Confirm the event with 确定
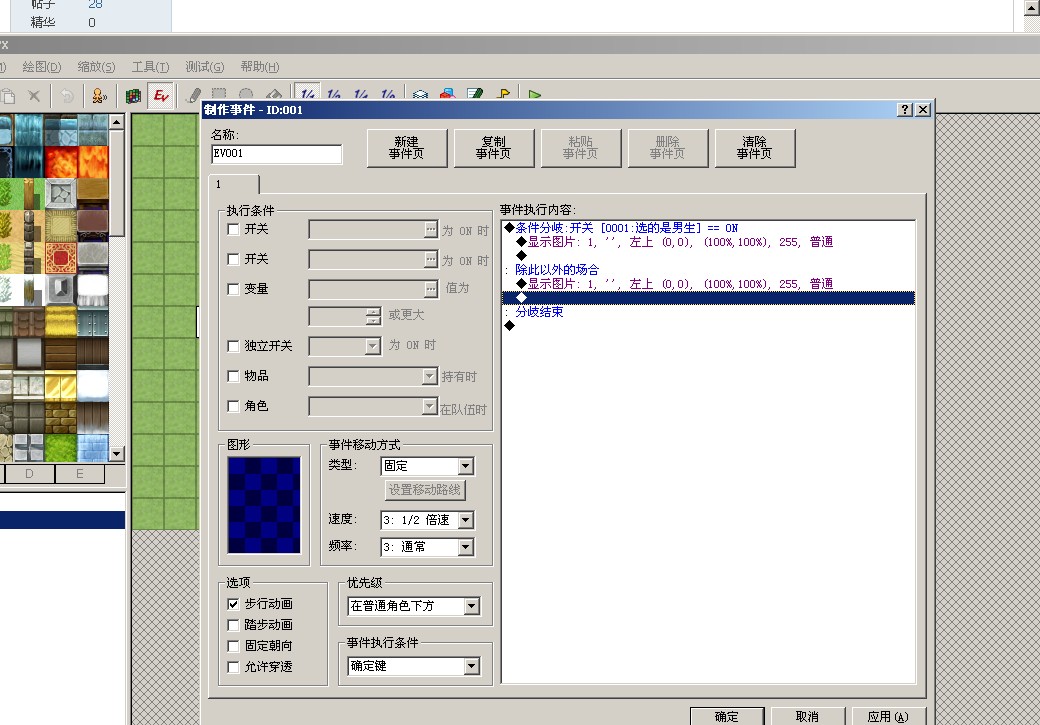The width and height of the screenshot is (1040, 725). [727, 716]
